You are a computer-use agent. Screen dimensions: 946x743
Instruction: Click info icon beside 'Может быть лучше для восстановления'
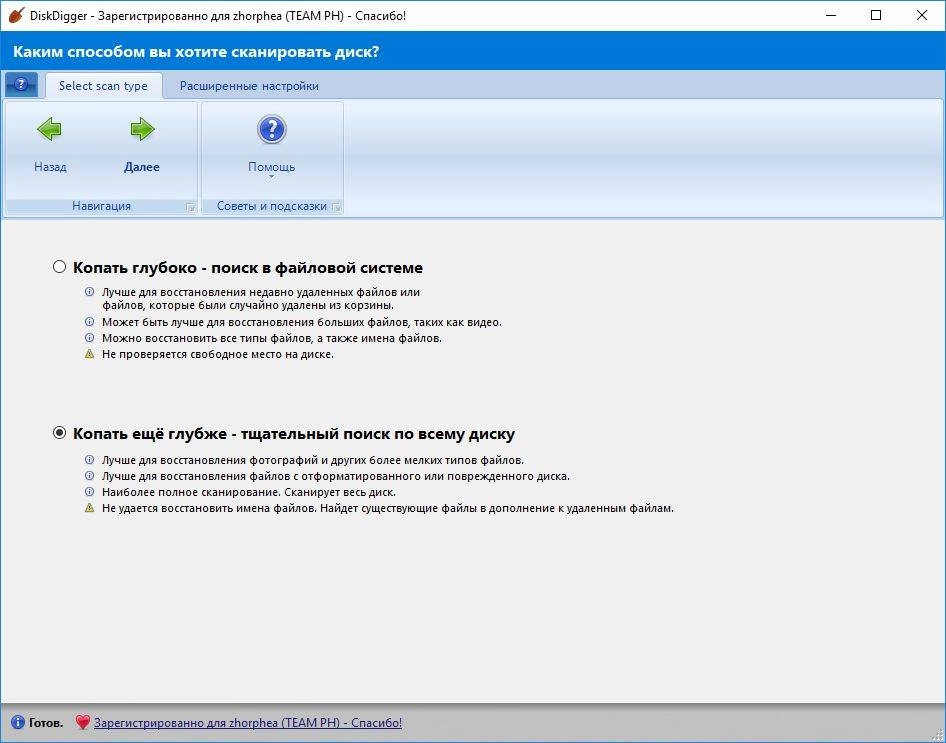[x=89, y=322]
